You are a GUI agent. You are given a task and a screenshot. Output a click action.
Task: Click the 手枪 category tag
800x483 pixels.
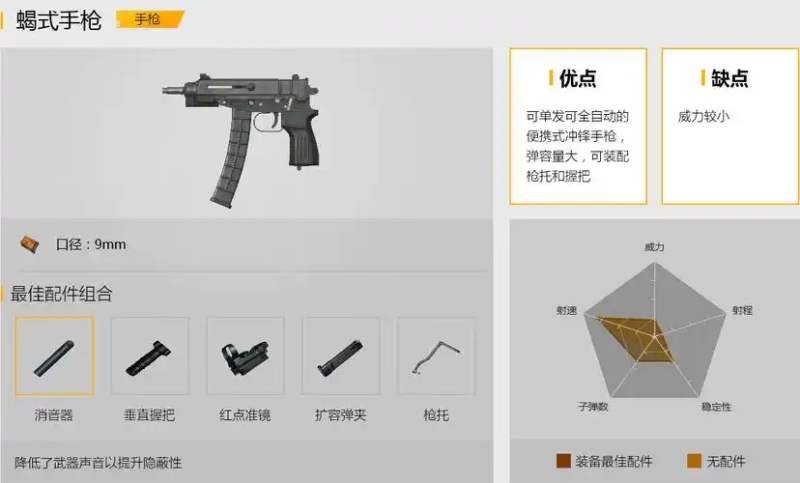149,19
